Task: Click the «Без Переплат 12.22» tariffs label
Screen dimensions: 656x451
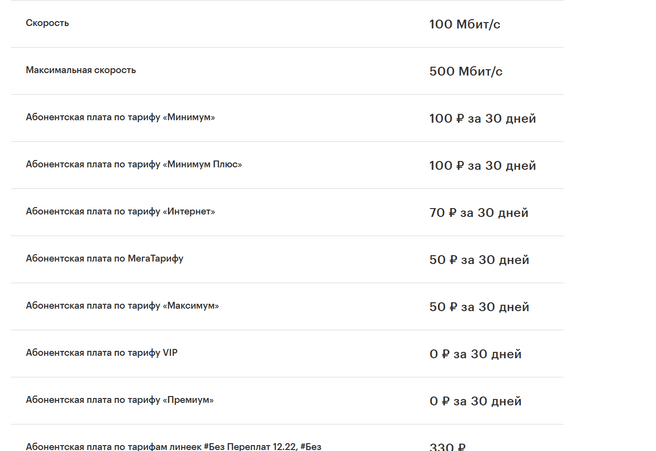Action: click(x=173, y=446)
